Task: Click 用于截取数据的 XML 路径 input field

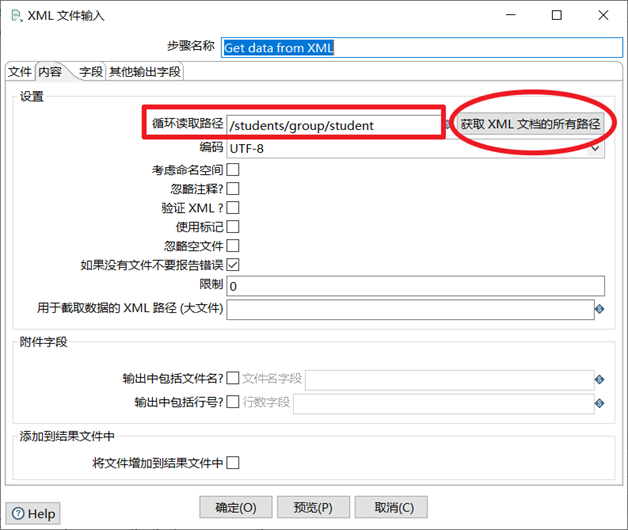Action: click(x=411, y=310)
